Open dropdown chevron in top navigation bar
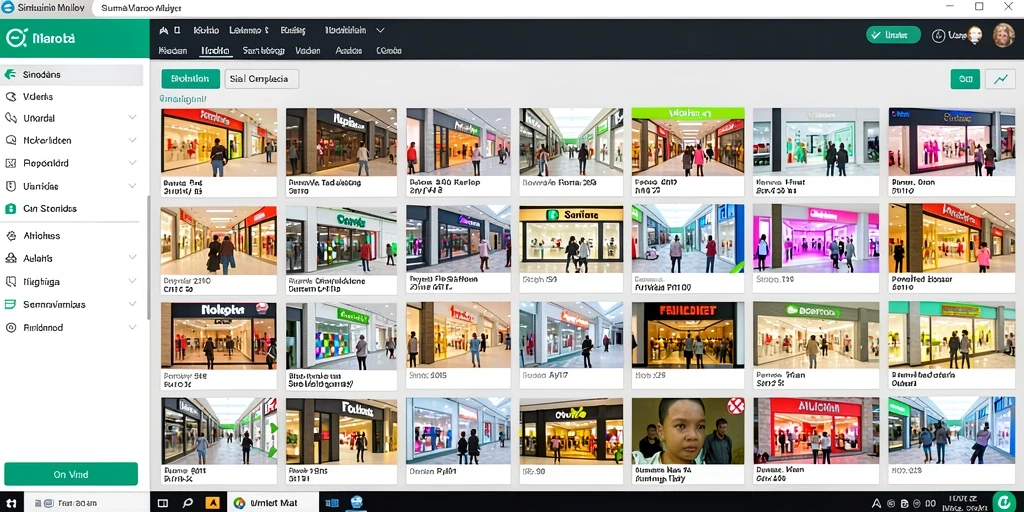 tap(380, 30)
